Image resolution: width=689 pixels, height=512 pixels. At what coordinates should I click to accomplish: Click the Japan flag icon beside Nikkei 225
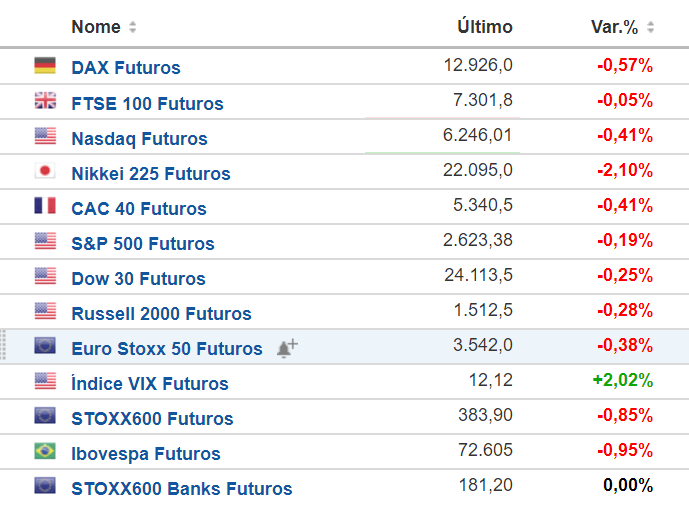(45, 171)
